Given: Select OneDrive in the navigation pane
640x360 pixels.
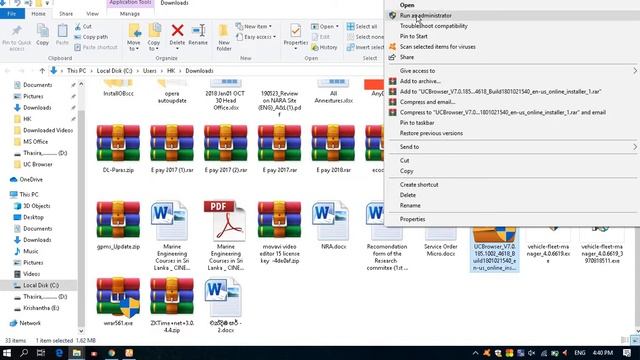Looking at the screenshot, I should click(27, 180).
